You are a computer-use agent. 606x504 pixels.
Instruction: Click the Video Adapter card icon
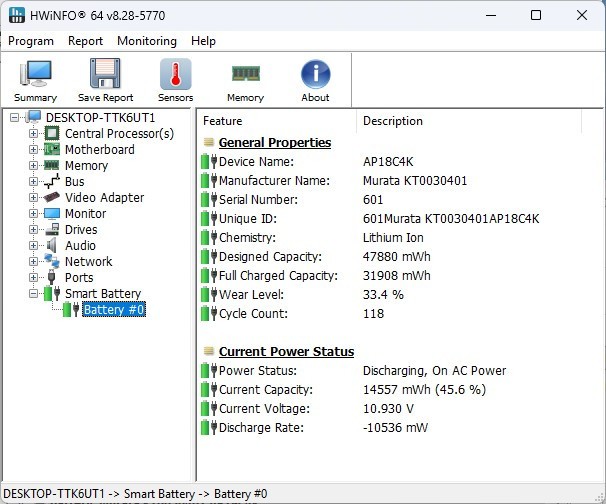(x=51, y=197)
